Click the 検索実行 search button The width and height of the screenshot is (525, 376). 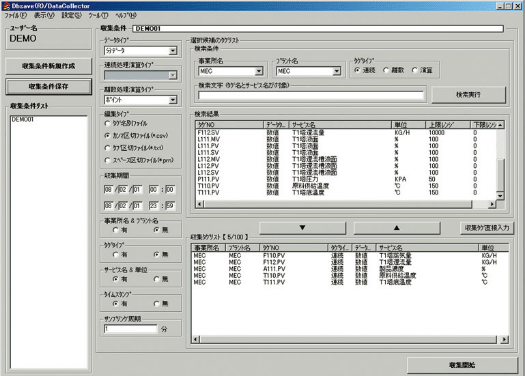pyautogui.click(x=468, y=95)
